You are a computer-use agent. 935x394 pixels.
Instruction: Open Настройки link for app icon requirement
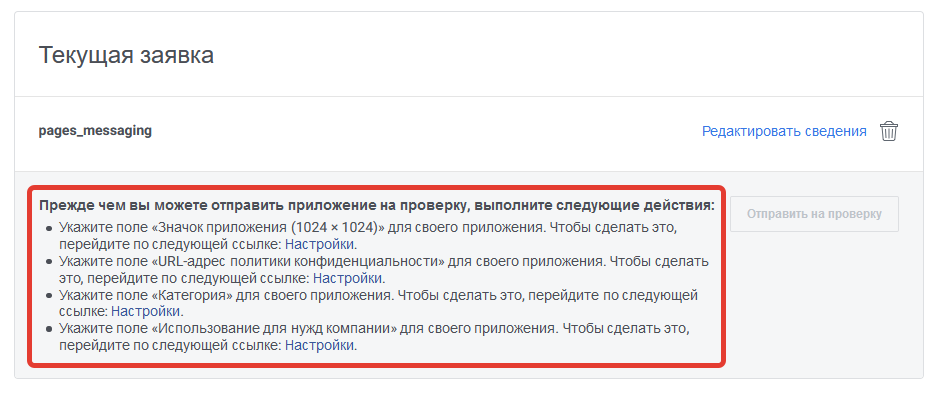click(x=320, y=244)
